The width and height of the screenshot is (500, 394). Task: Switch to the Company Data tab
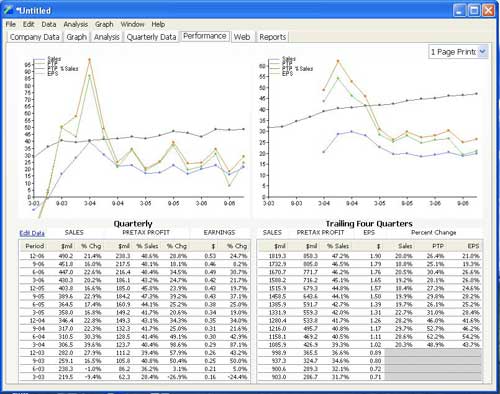point(34,37)
